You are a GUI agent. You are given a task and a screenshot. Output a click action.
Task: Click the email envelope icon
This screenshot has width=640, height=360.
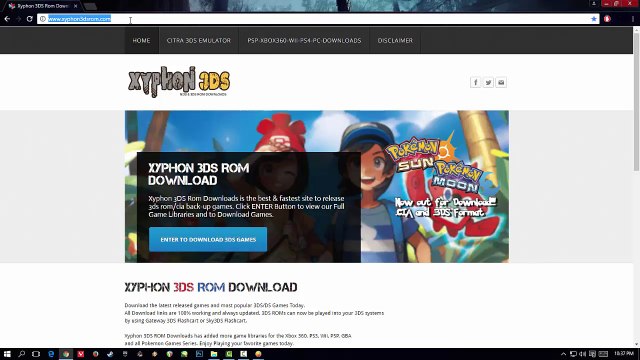tap(501, 82)
